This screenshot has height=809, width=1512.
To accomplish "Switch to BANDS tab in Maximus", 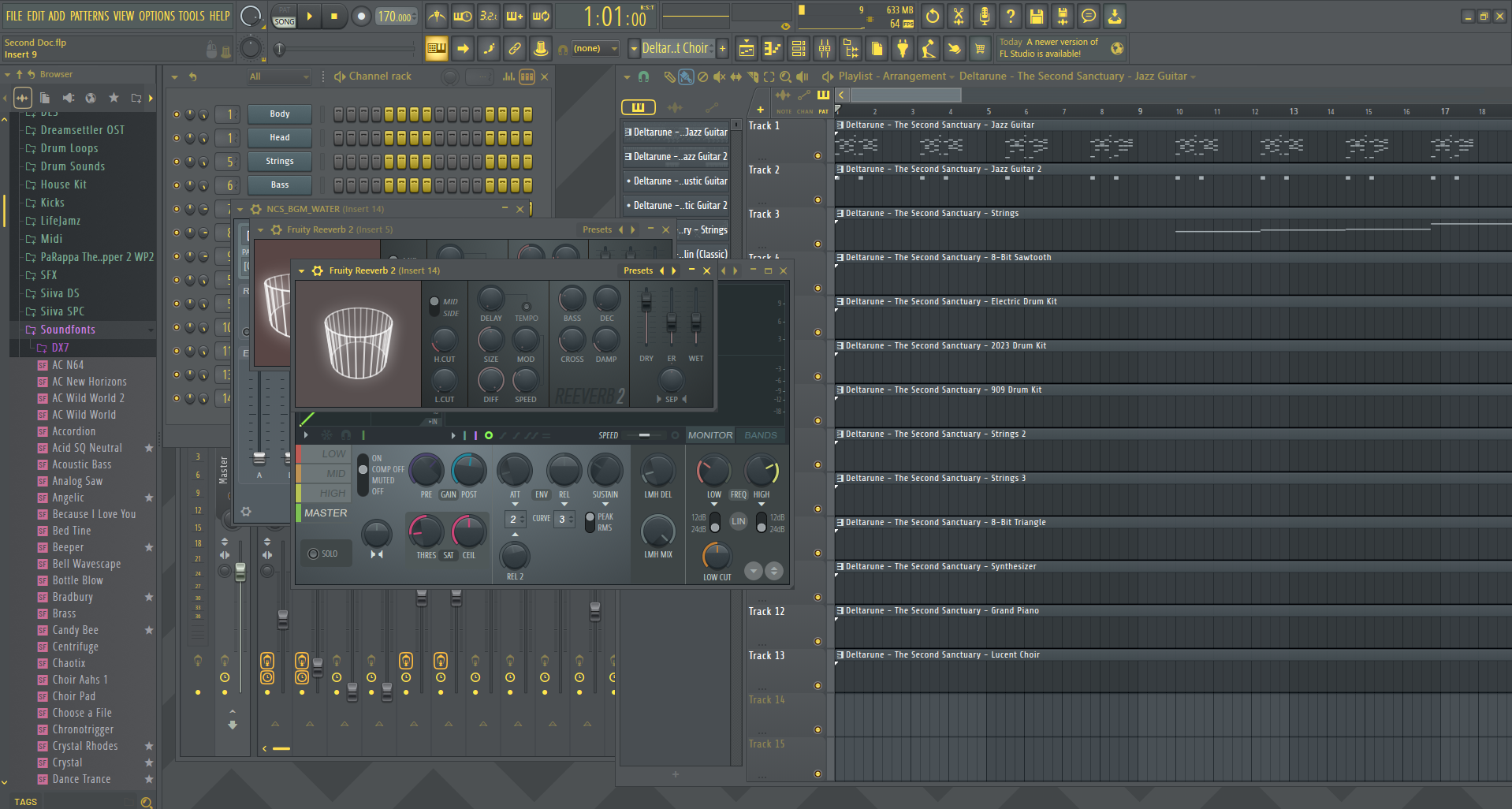I will [x=761, y=435].
